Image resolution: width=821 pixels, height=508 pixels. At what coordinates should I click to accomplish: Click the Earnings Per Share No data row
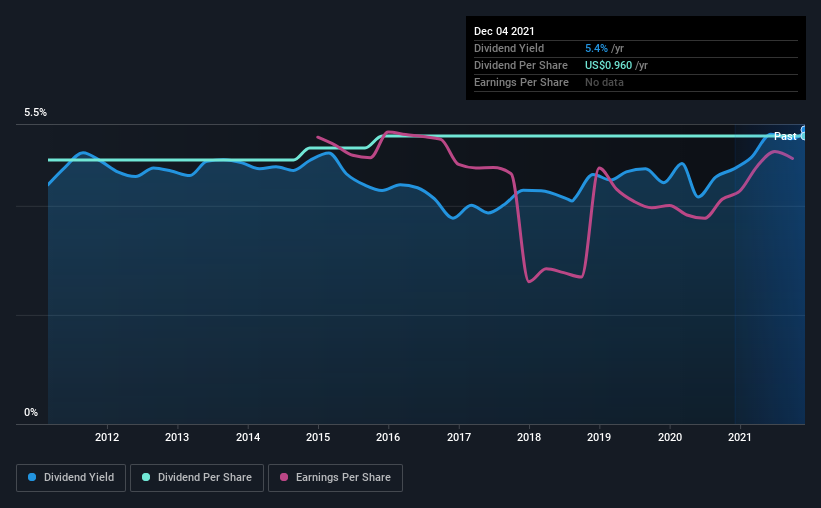(x=604, y=82)
